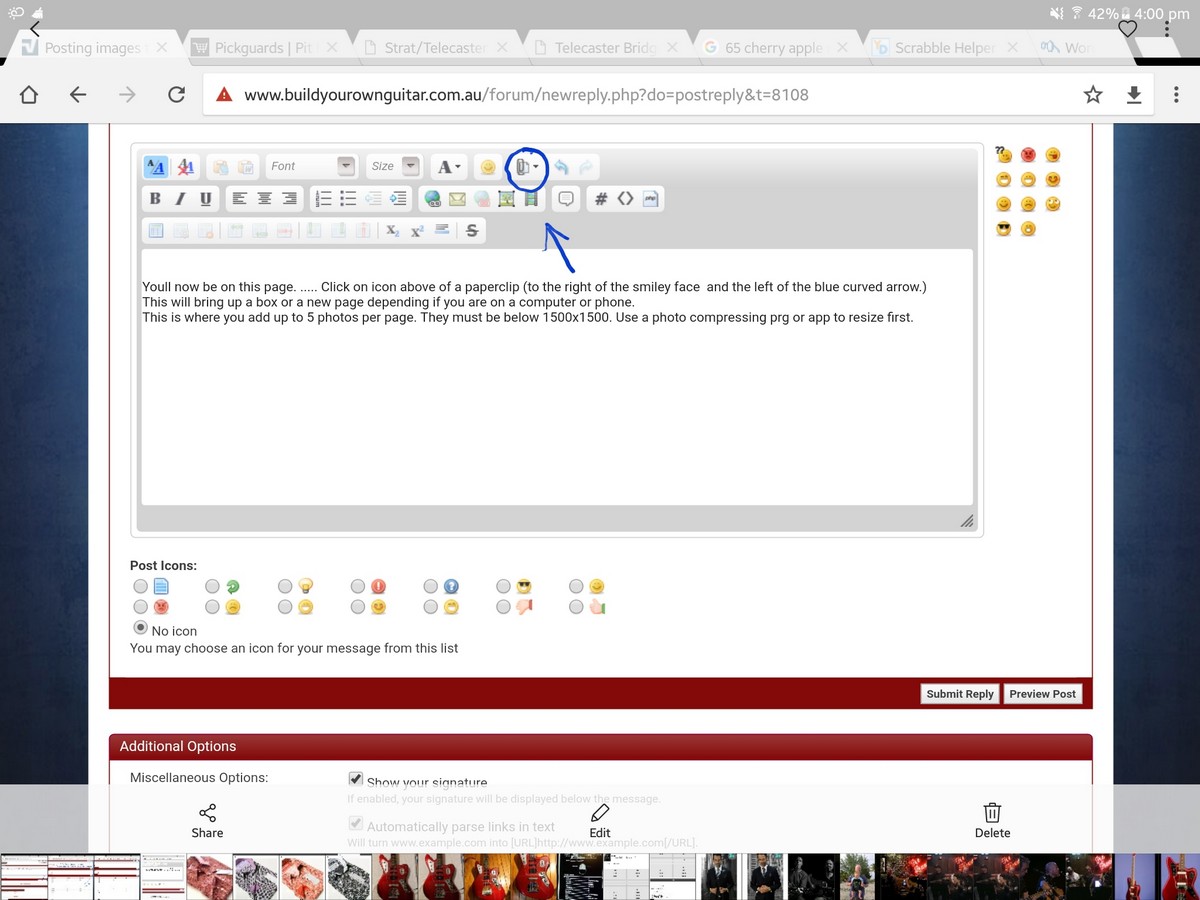This screenshot has width=1200, height=900.
Task: Toggle bold formatting in the editor
Action: (155, 199)
